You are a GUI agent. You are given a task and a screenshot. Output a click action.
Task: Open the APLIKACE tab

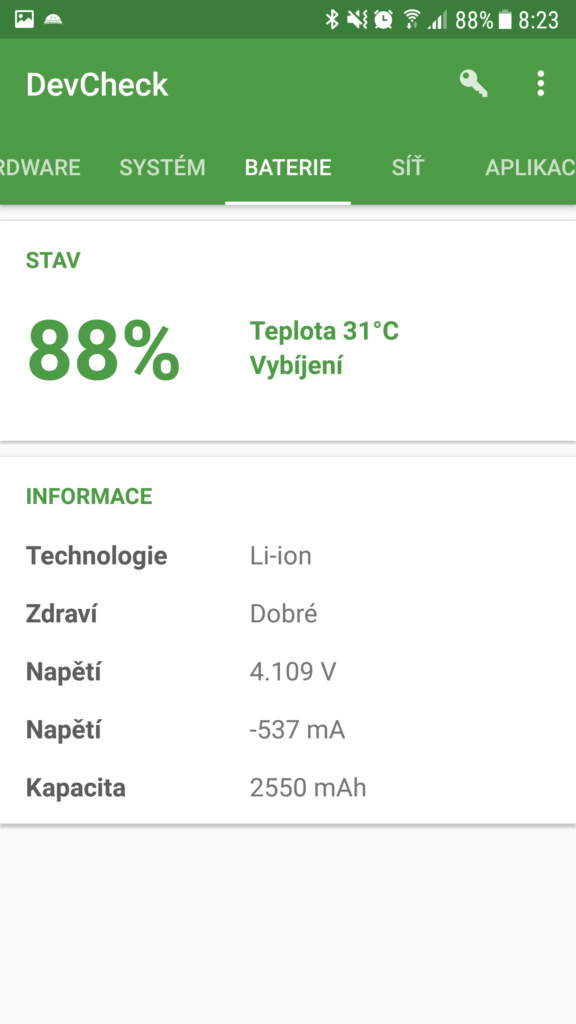tap(530, 168)
